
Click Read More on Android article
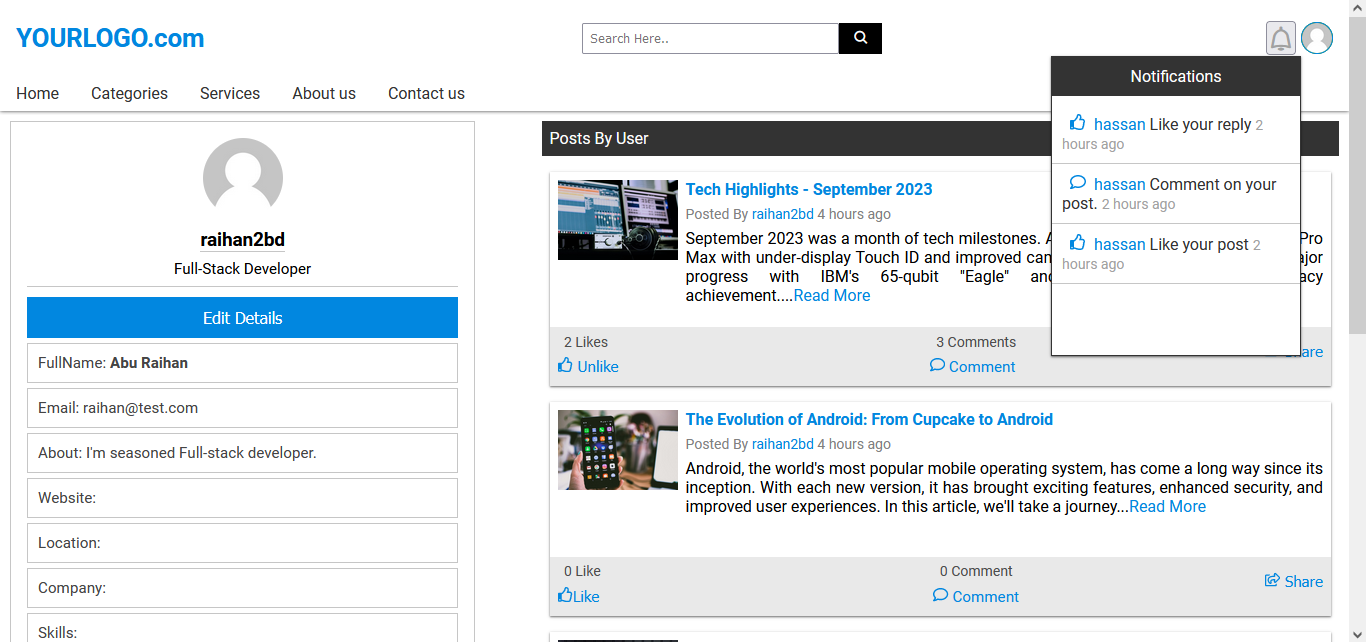click(x=1167, y=507)
